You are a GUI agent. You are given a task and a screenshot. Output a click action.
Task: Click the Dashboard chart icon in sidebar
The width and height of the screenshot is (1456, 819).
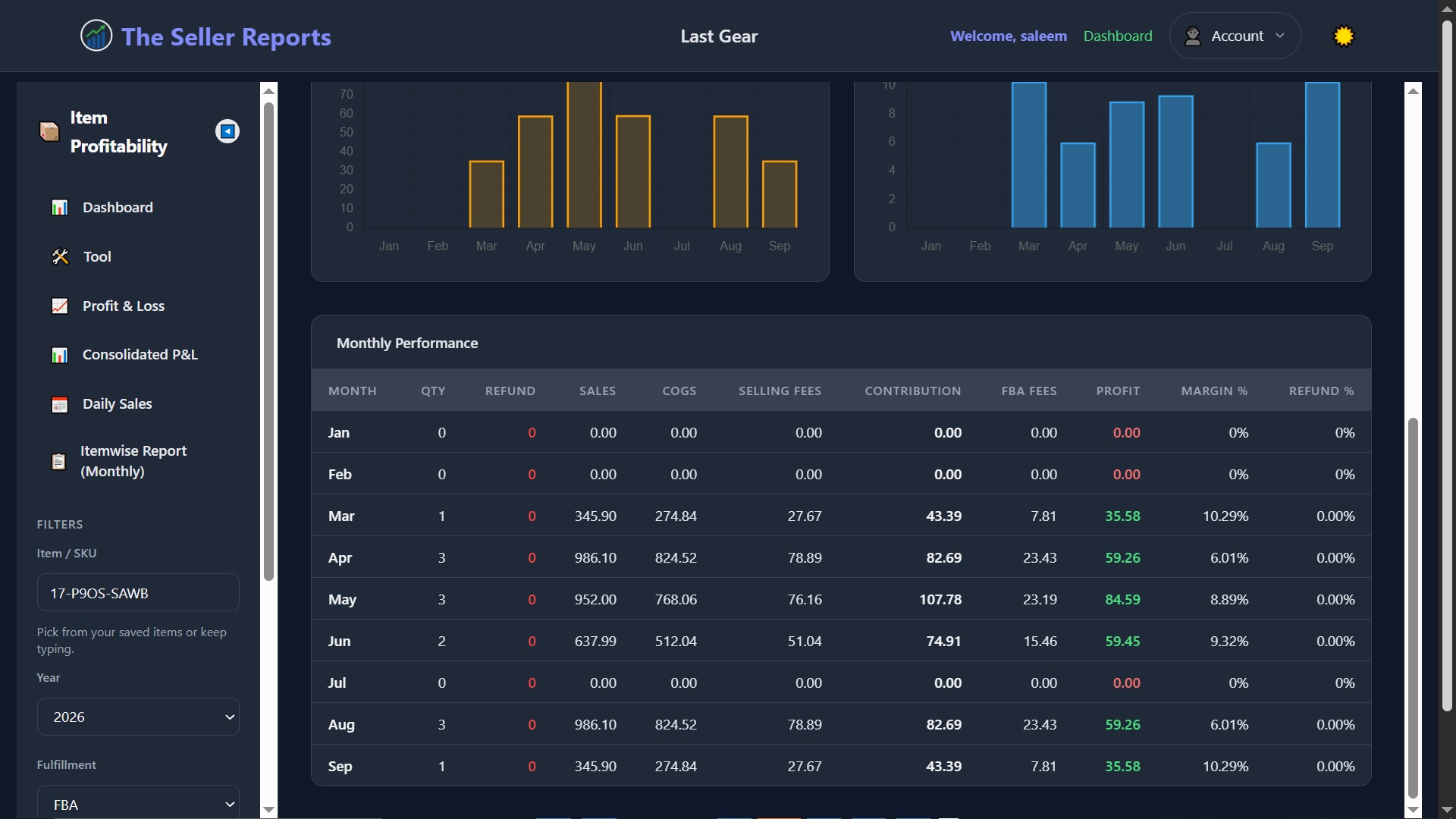[60, 207]
